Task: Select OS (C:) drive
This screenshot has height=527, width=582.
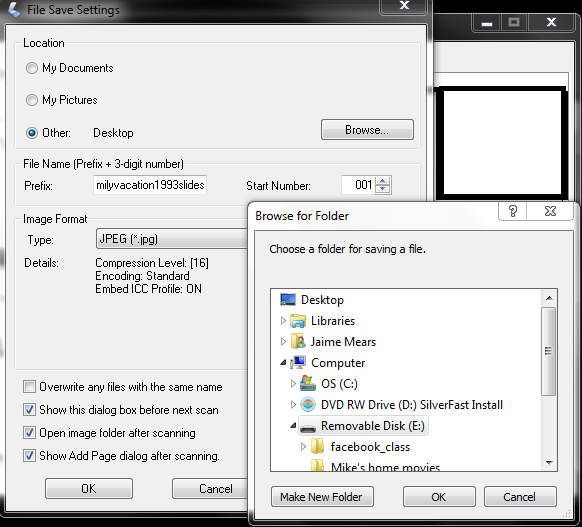Action: coord(339,384)
